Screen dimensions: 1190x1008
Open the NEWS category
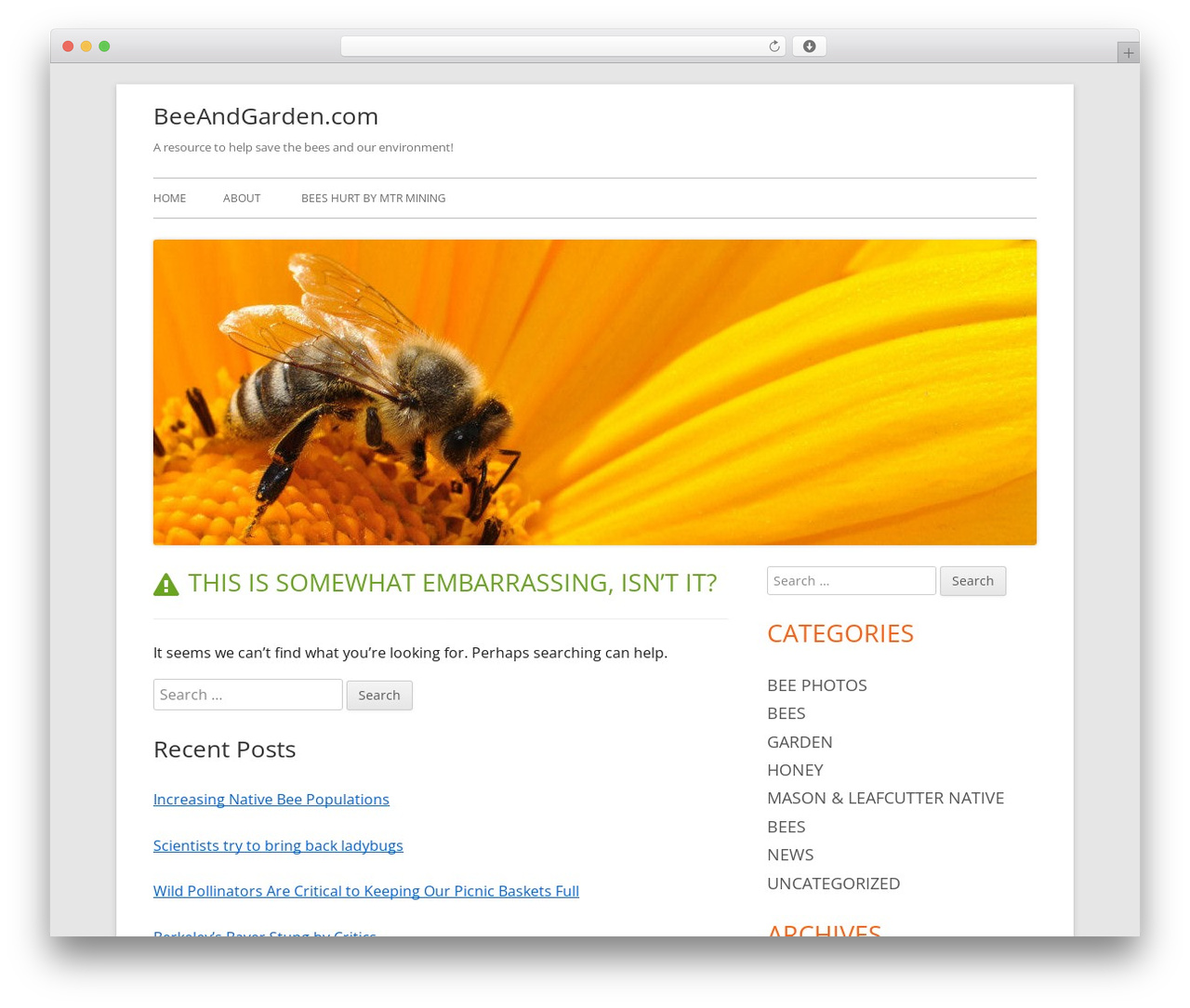(x=790, y=855)
